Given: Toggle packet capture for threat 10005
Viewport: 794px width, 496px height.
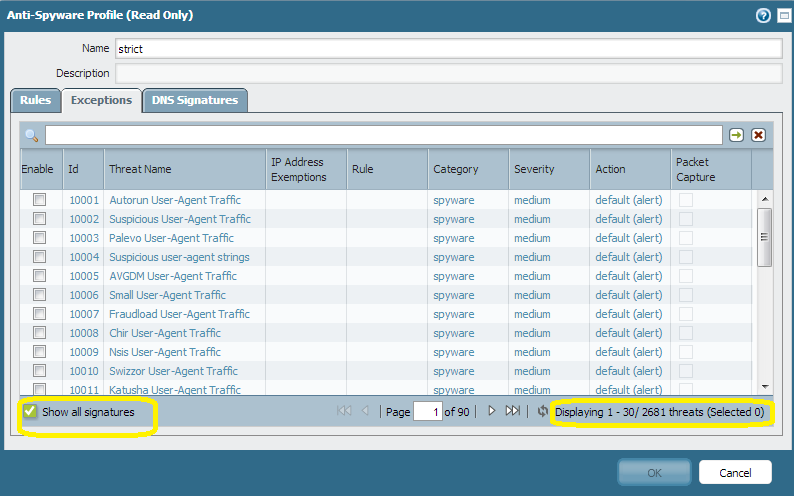Looking at the screenshot, I should tap(686, 276).
